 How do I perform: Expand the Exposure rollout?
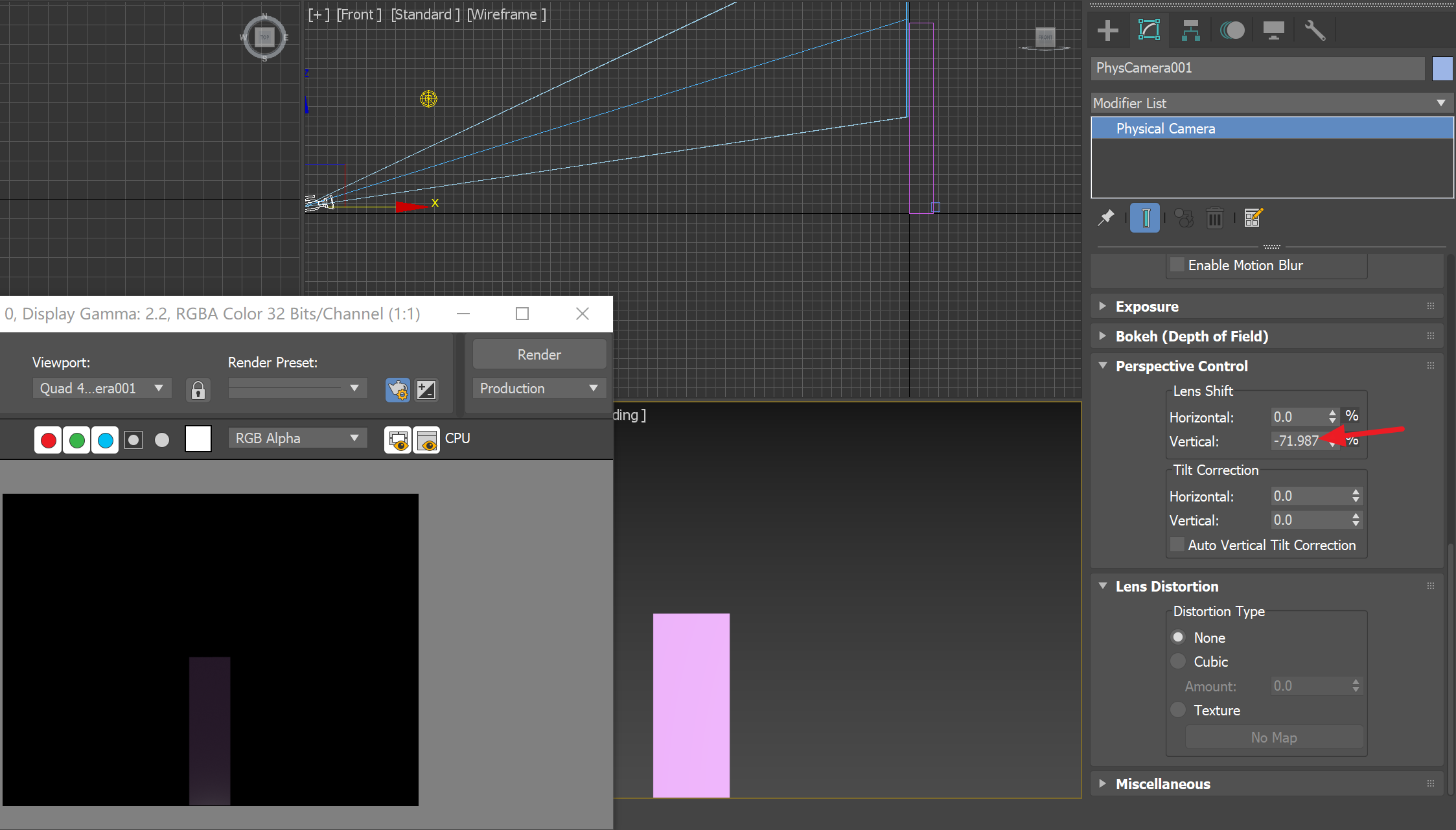pyautogui.click(x=1147, y=306)
